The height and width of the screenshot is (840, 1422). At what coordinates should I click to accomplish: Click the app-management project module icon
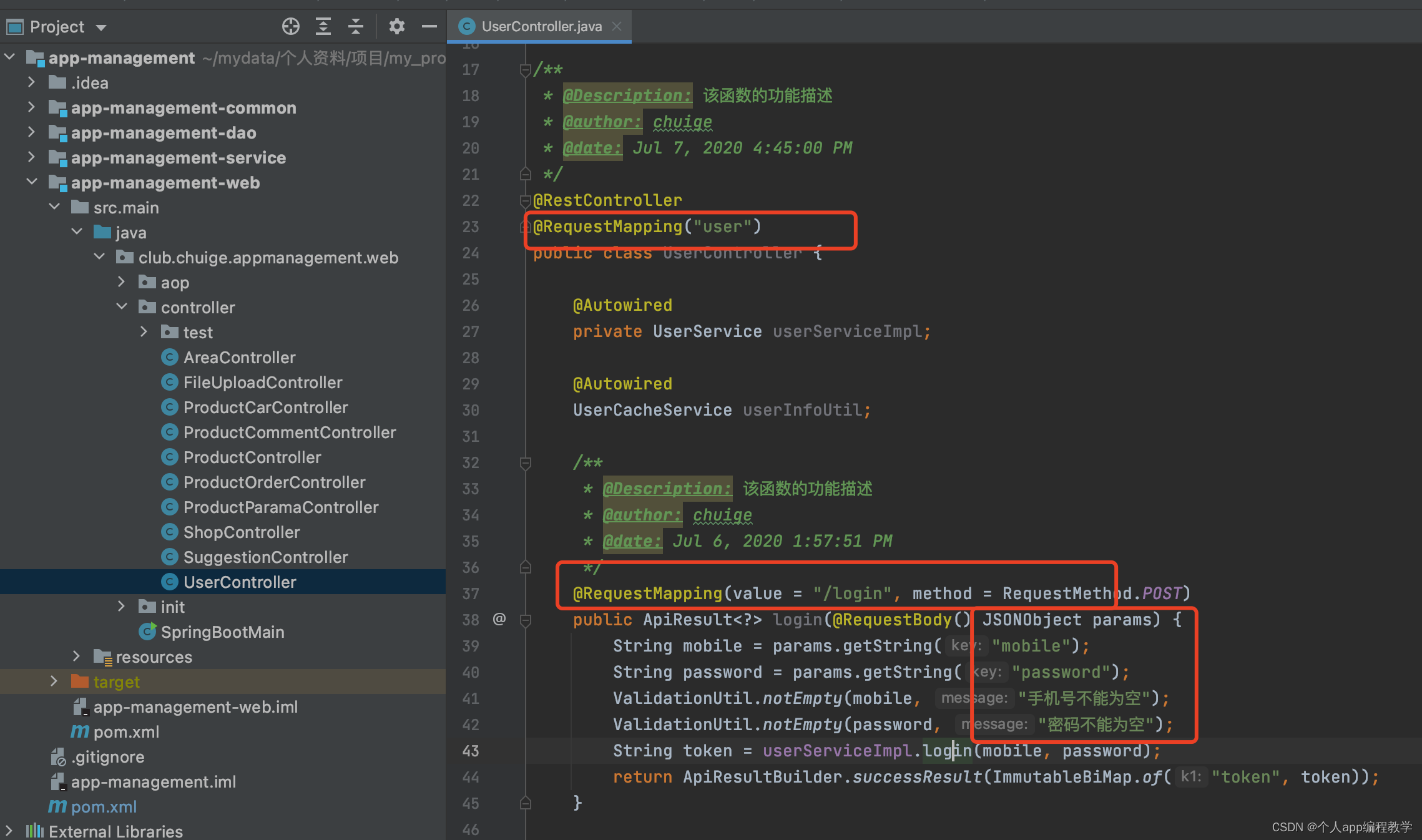coord(35,58)
